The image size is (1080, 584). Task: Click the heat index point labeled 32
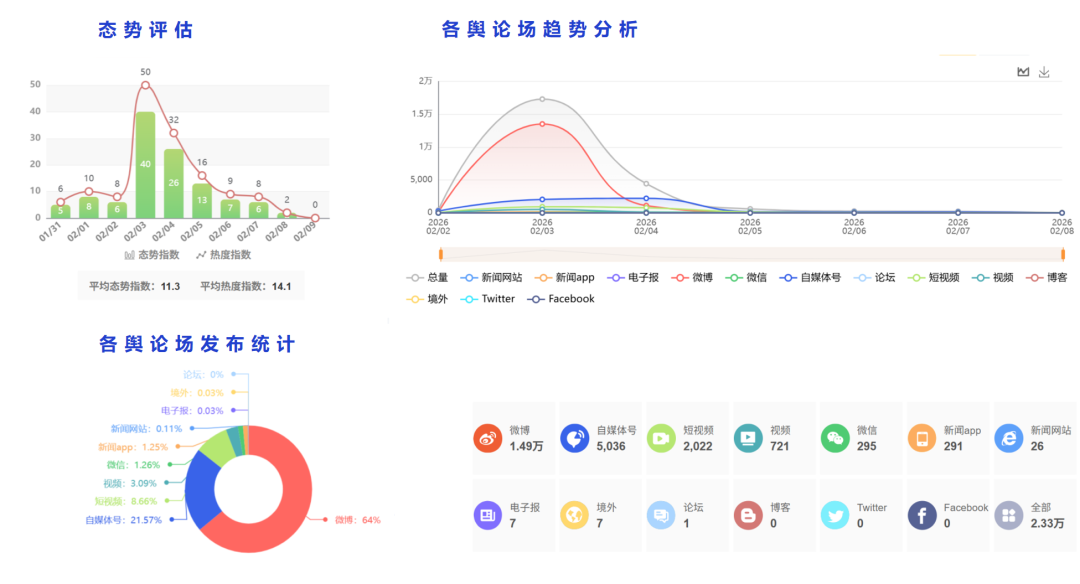pos(174,133)
